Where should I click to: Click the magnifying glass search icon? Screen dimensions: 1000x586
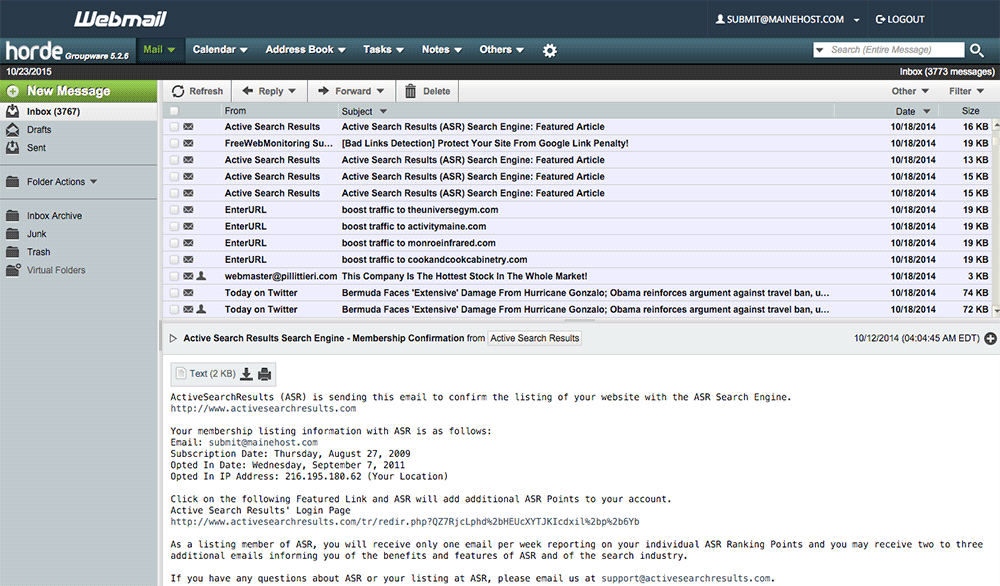[977, 50]
